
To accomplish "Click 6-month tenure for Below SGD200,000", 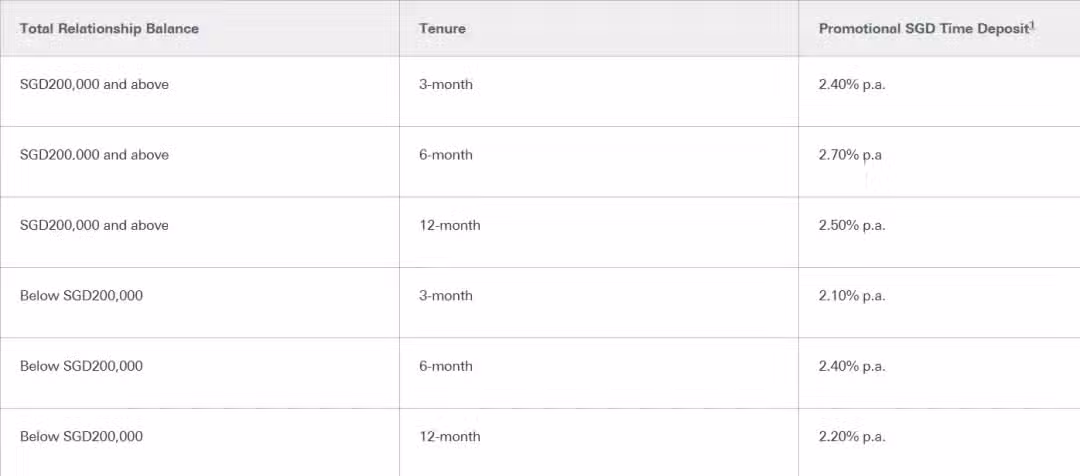I will click(x=446, y=366).
